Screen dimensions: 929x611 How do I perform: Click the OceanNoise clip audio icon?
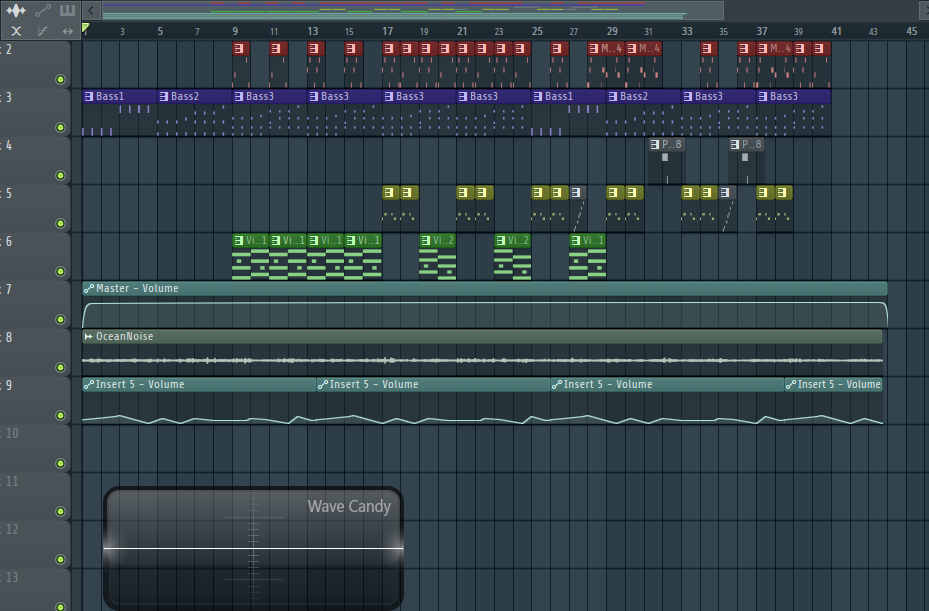point(88,337)
